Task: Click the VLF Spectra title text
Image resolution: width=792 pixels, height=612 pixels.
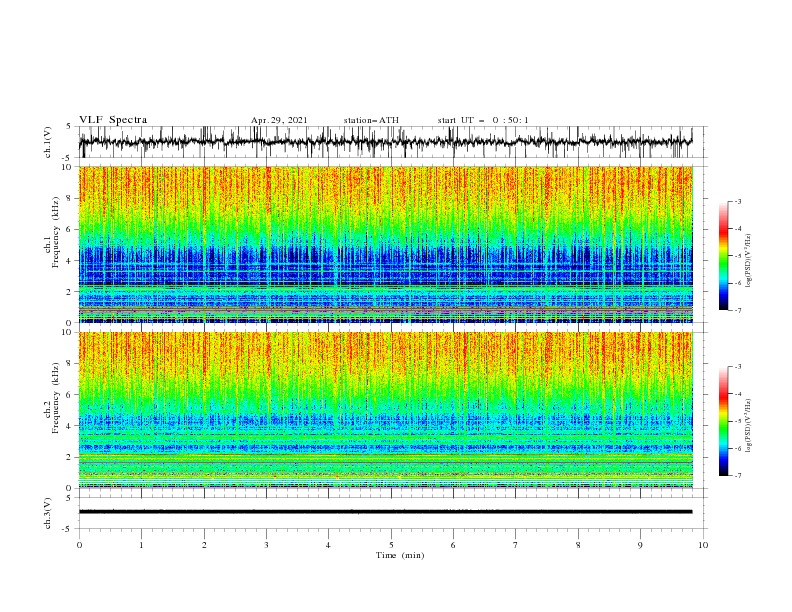Action: click(x=113, y=120)
